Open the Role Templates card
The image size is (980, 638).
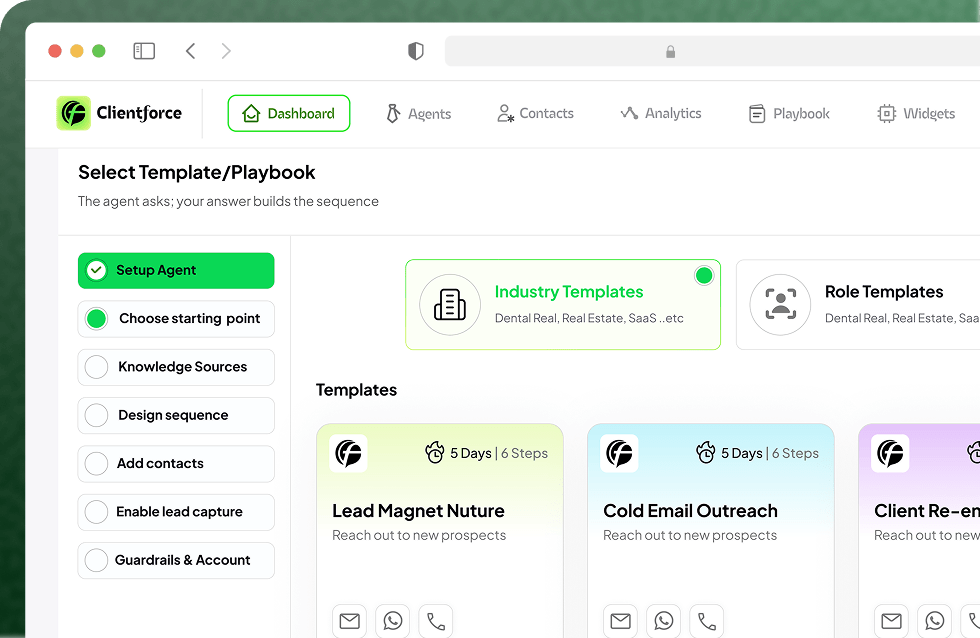858,305
